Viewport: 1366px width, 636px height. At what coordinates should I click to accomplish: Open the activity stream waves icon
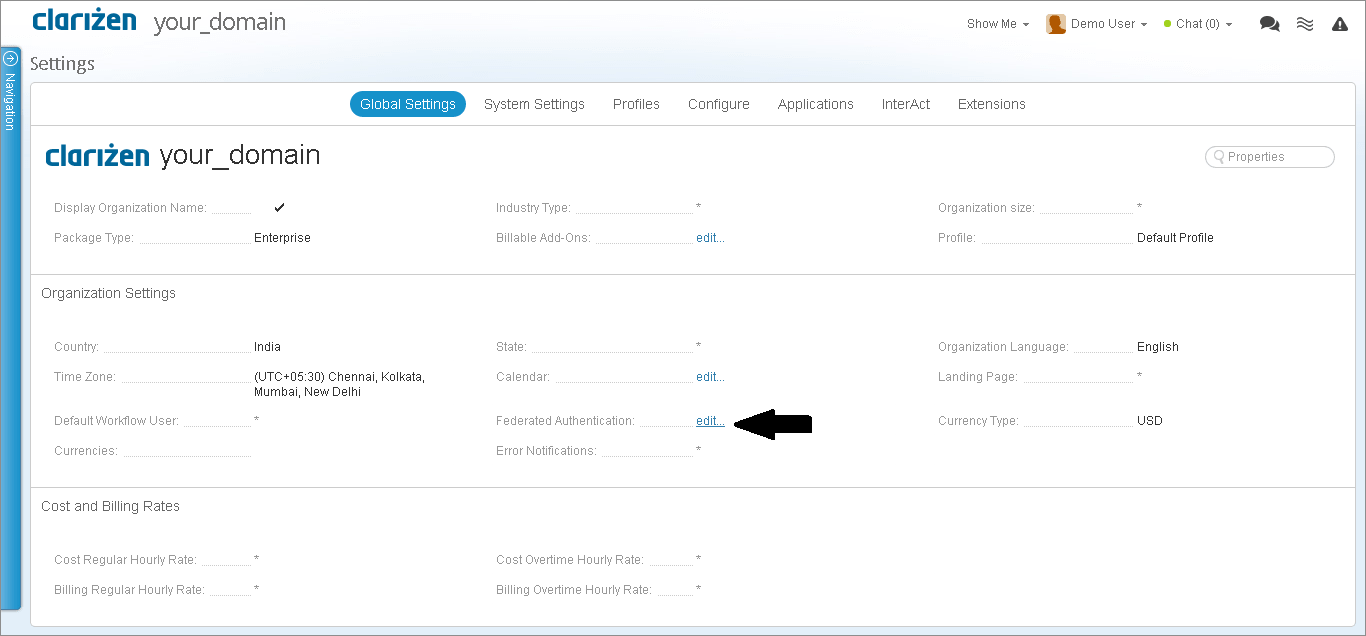(x=1305, y=24)
